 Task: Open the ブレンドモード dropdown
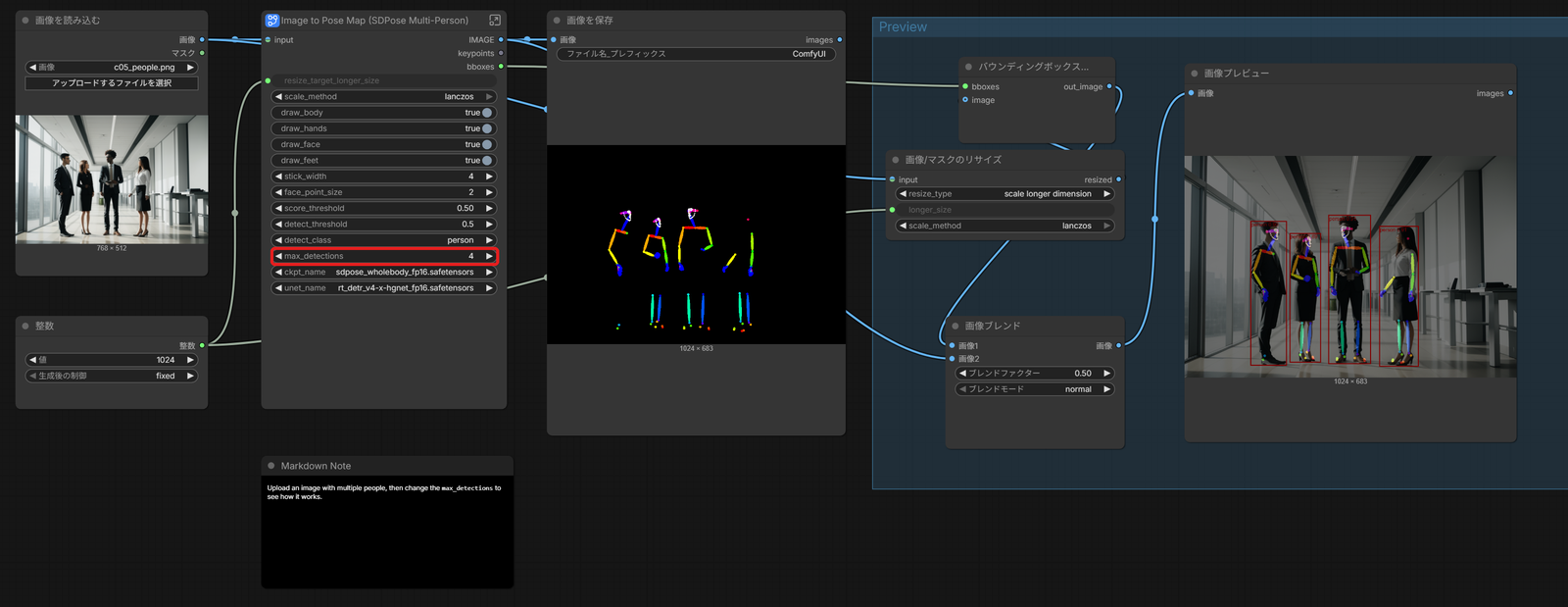click(x=1035, y=389)
